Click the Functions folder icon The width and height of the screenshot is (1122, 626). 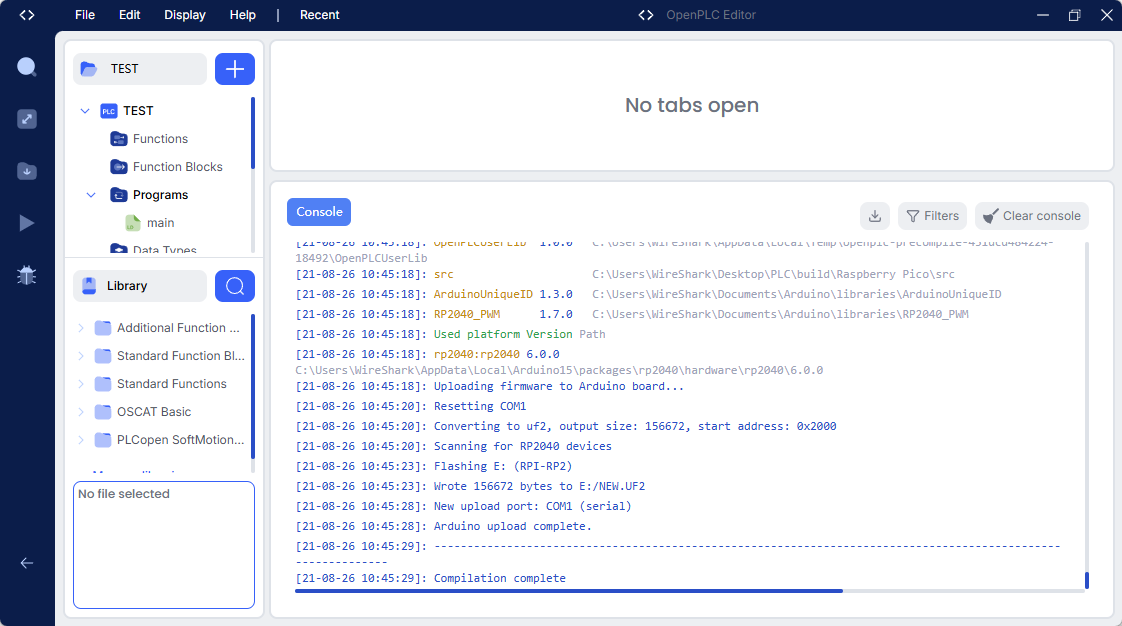[x=119, y=139]
